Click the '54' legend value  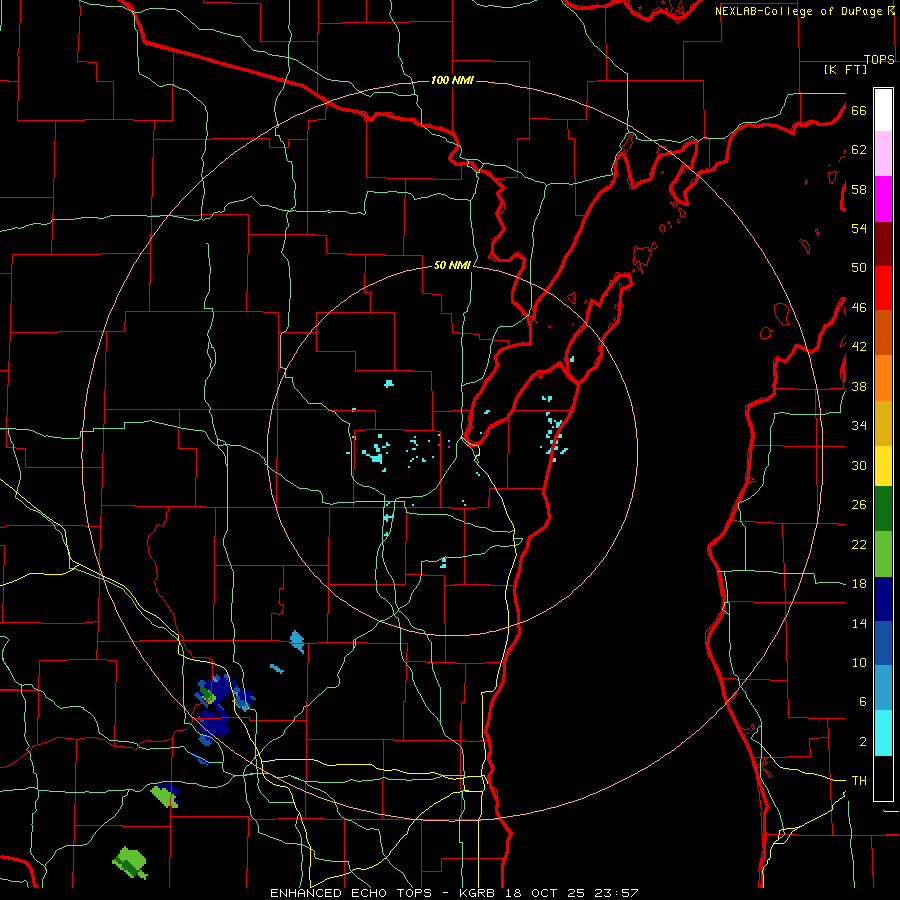coord(859,228)
